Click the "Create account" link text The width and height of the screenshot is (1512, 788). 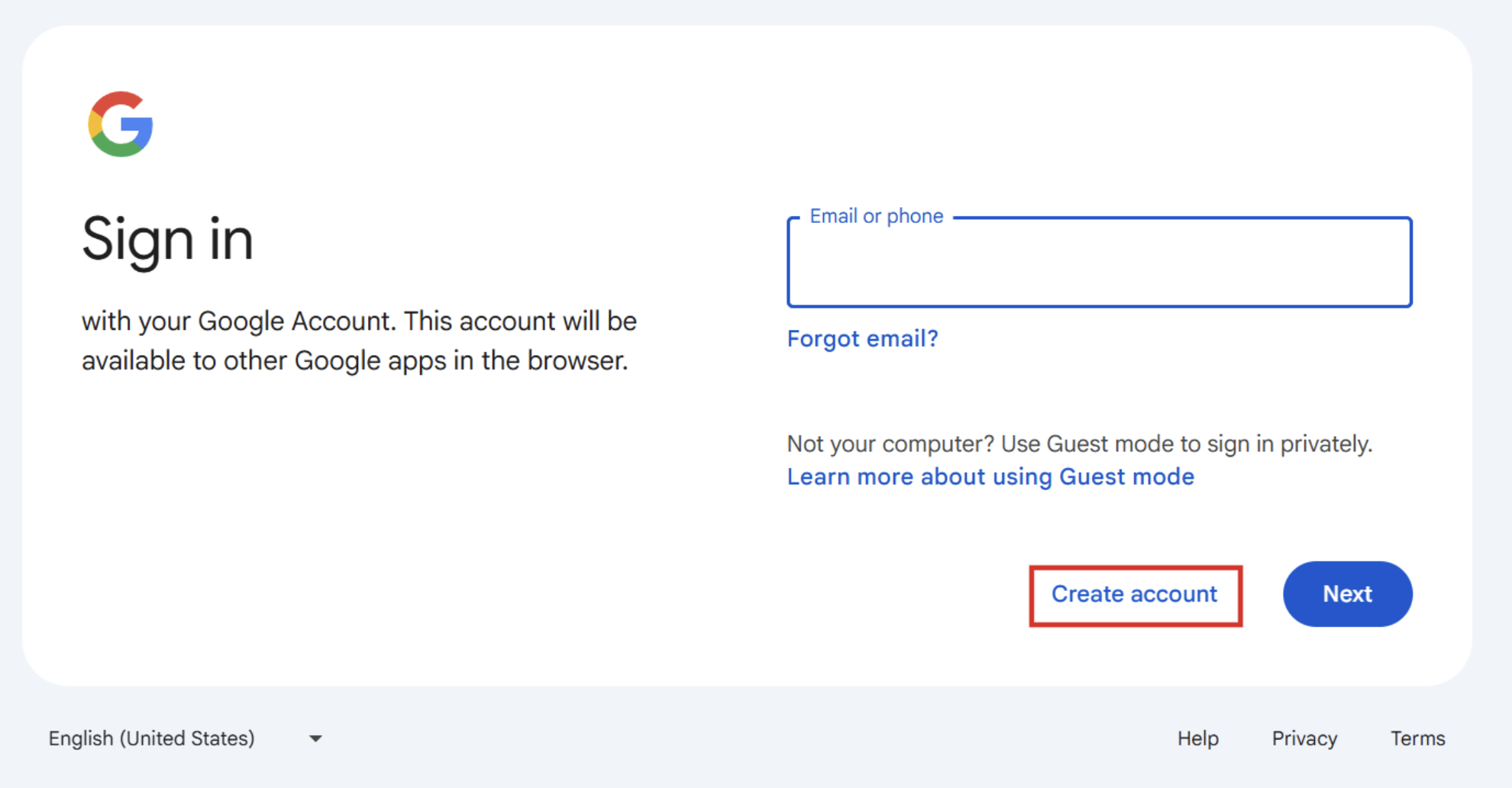(x=1135, y=594)
